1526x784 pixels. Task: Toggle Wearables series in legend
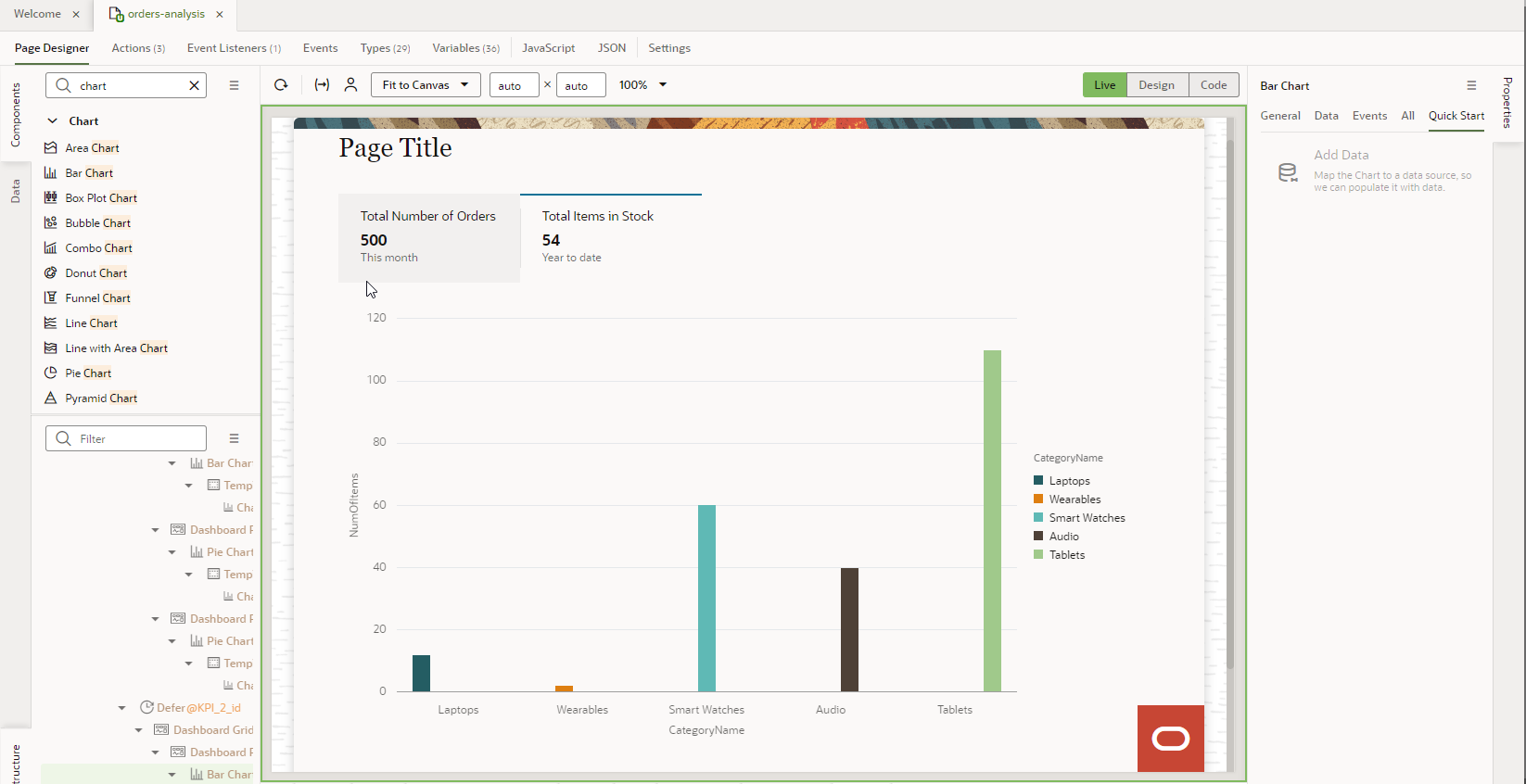[x=1067, y=499]
